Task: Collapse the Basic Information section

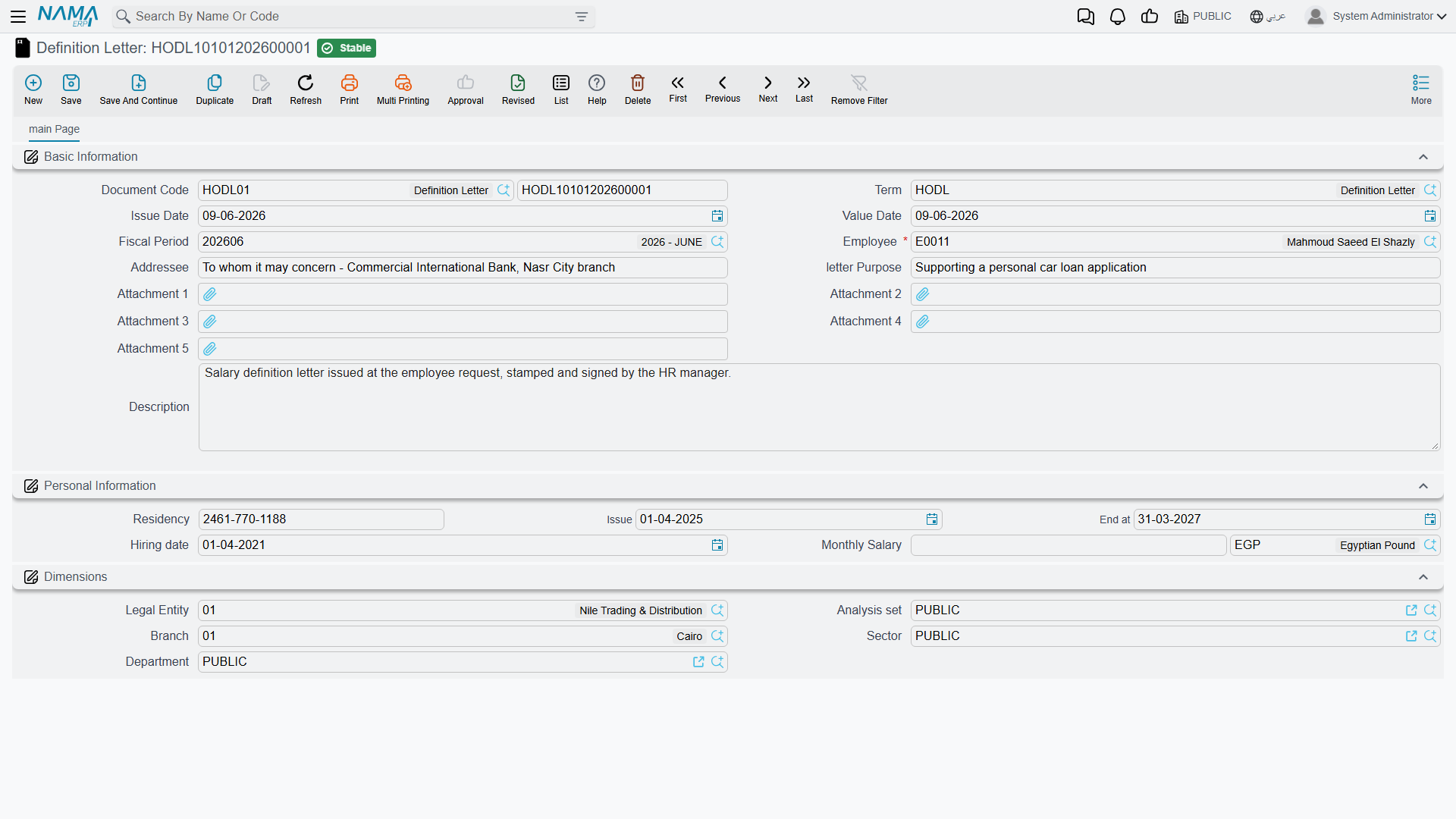Action: [x=1423, y=157]
